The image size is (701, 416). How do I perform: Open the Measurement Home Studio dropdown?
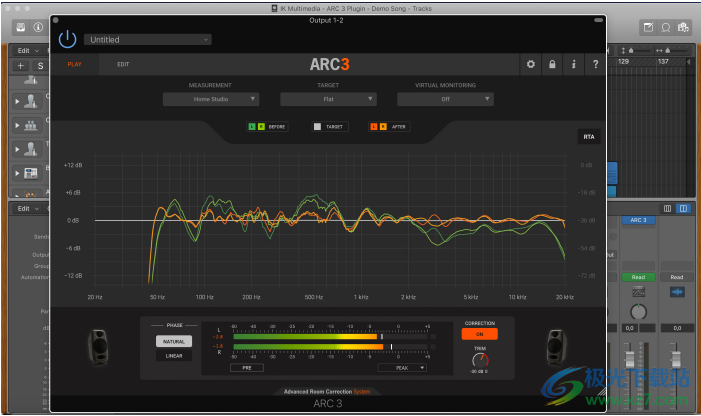[x=211, y=99]
